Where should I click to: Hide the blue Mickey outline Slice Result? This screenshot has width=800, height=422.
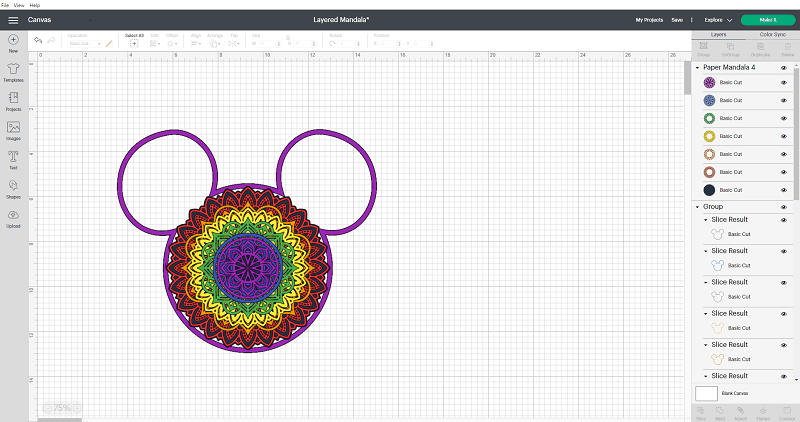784,252
